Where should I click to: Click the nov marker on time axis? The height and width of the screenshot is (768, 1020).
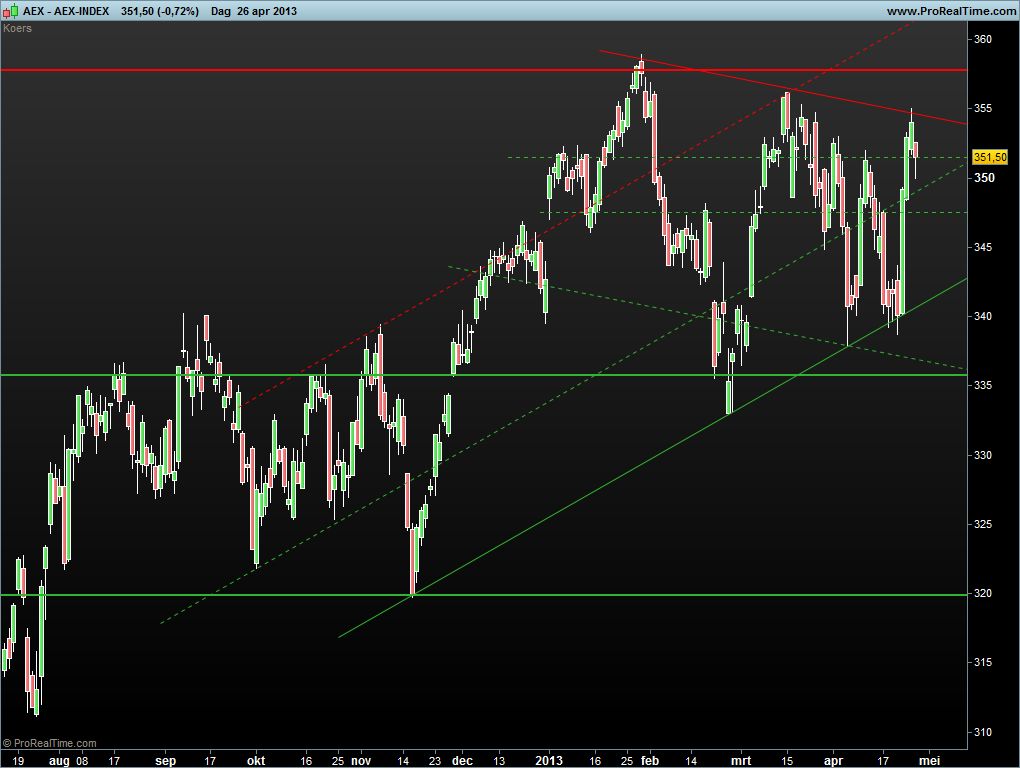point(361,759)
